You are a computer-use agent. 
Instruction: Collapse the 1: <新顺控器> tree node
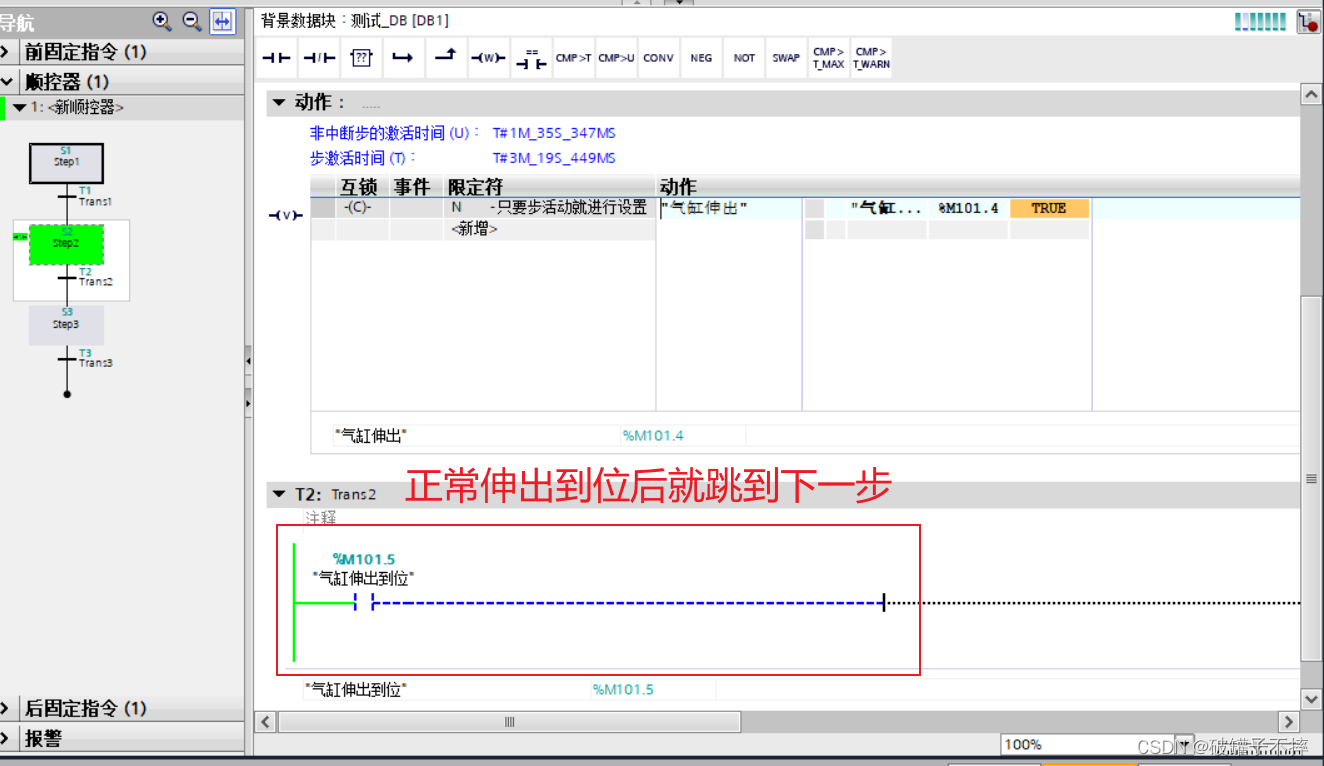19,107
